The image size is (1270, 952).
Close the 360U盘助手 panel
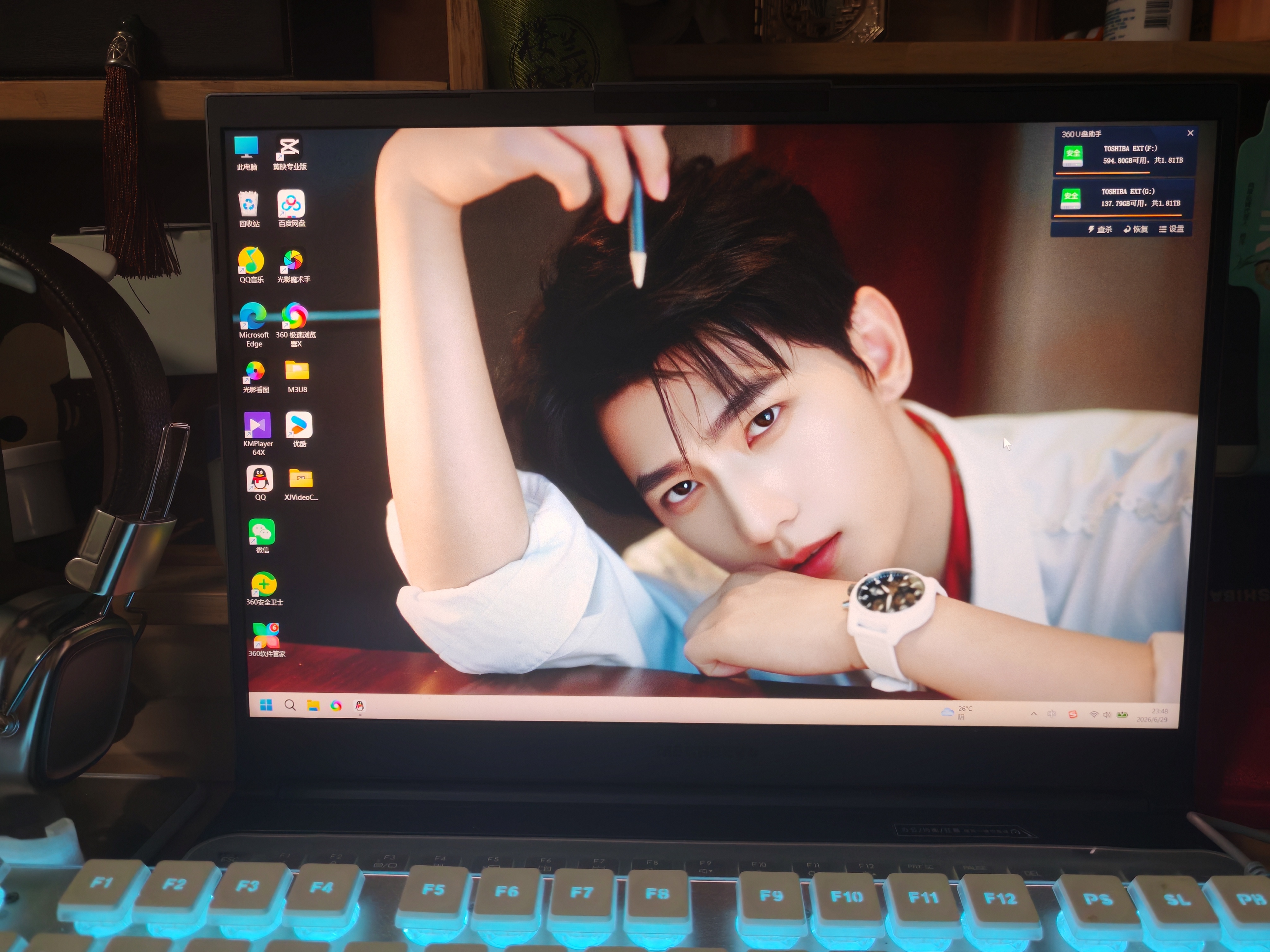click(x=1190, y=133)
